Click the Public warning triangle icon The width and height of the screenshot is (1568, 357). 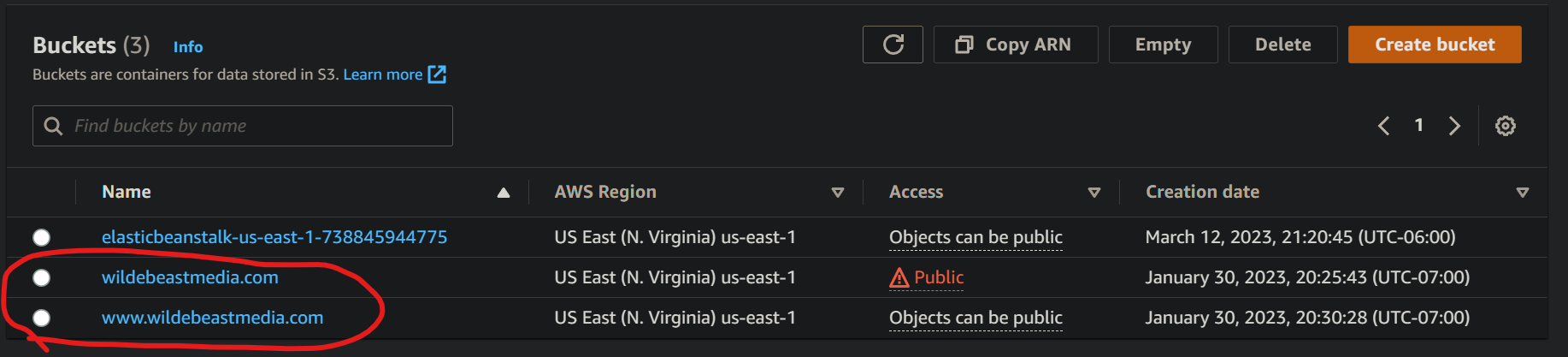coord(899,277)
